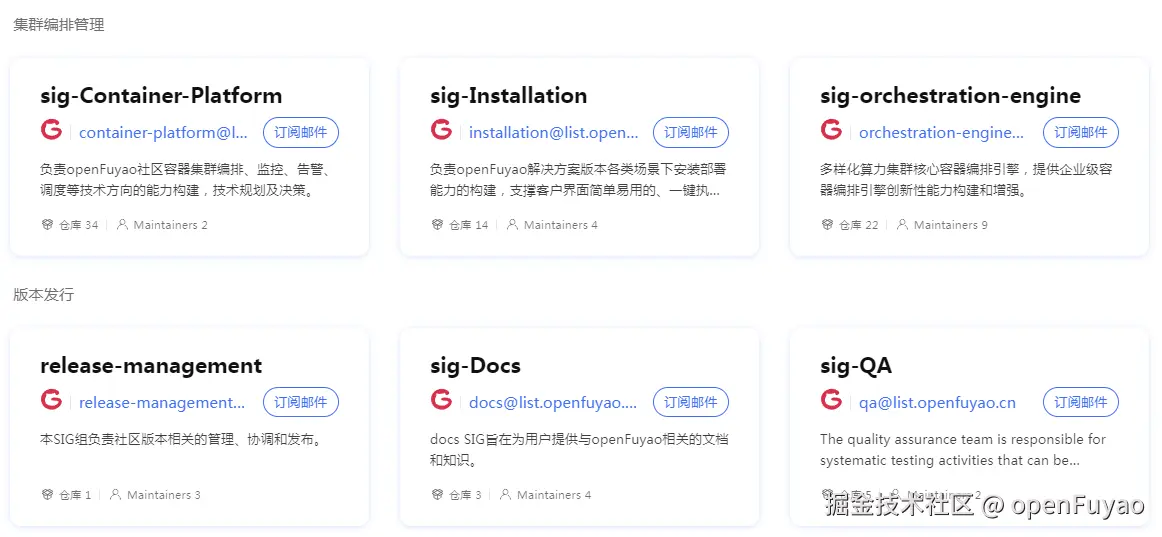Click Maintainers 3 text
Image resolution: width=1162 pixels, height=537 pixels.
tap(164, 494)
